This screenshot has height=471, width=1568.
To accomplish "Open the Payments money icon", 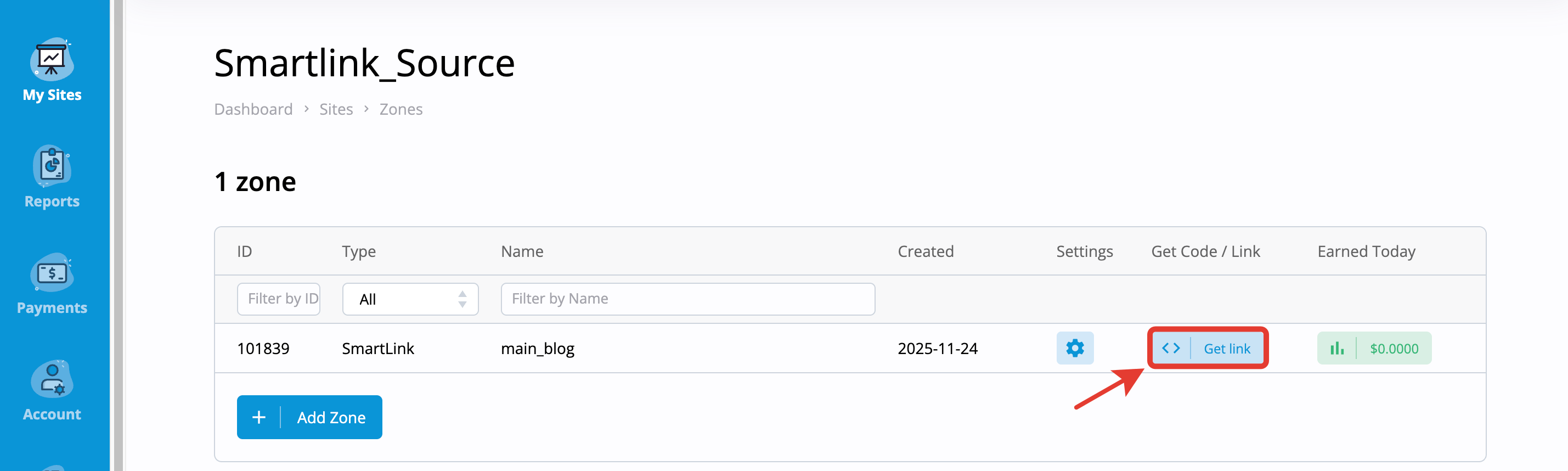I will pos(52,272).
